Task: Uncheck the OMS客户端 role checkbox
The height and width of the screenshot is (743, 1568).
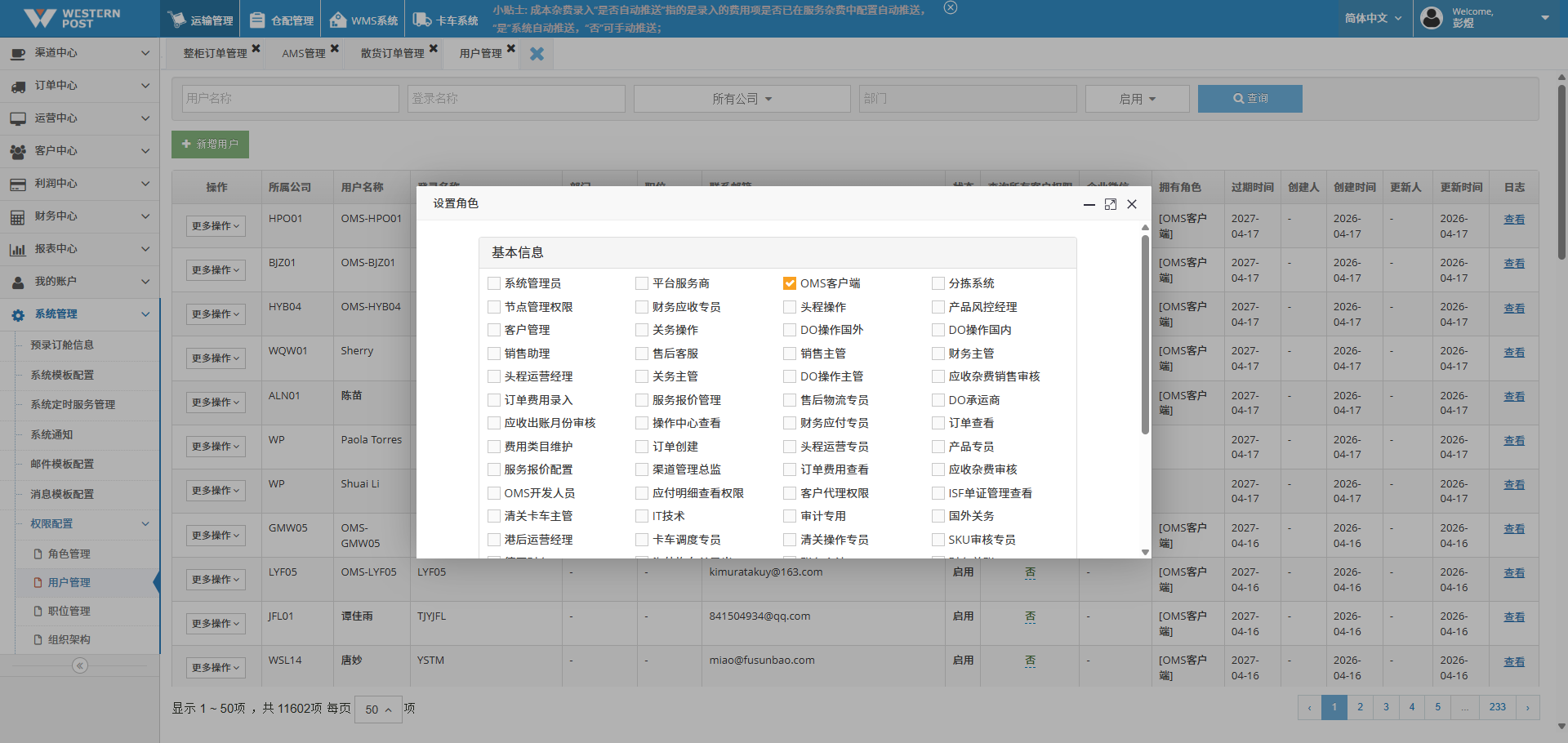Action: point(789,283)
